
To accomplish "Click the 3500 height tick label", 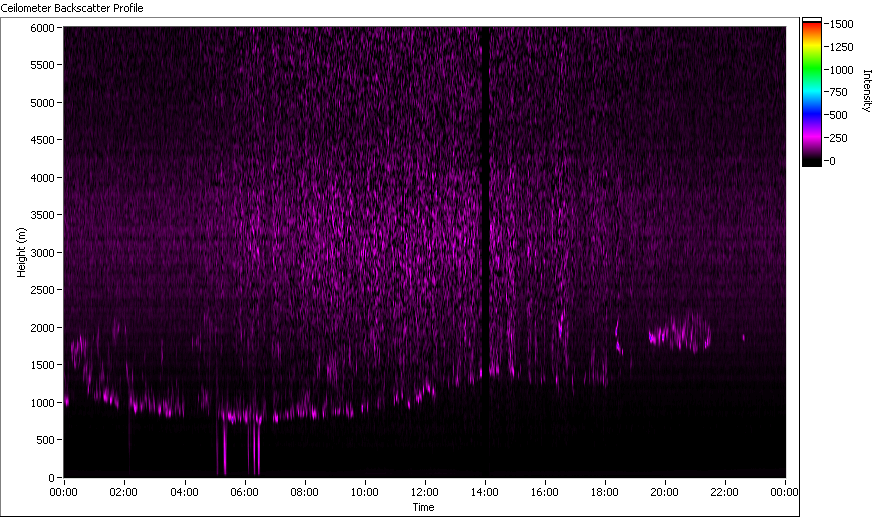I will (42, 215).
